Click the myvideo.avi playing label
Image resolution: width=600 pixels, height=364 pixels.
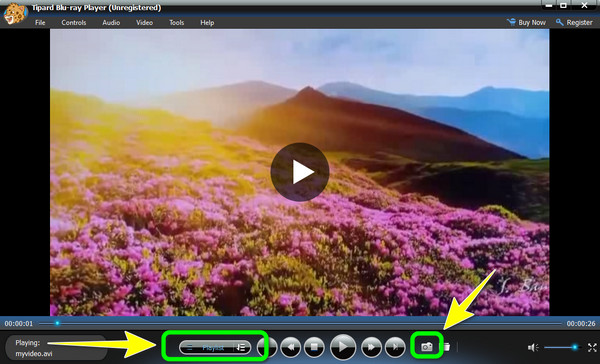(x=34, y=354)
